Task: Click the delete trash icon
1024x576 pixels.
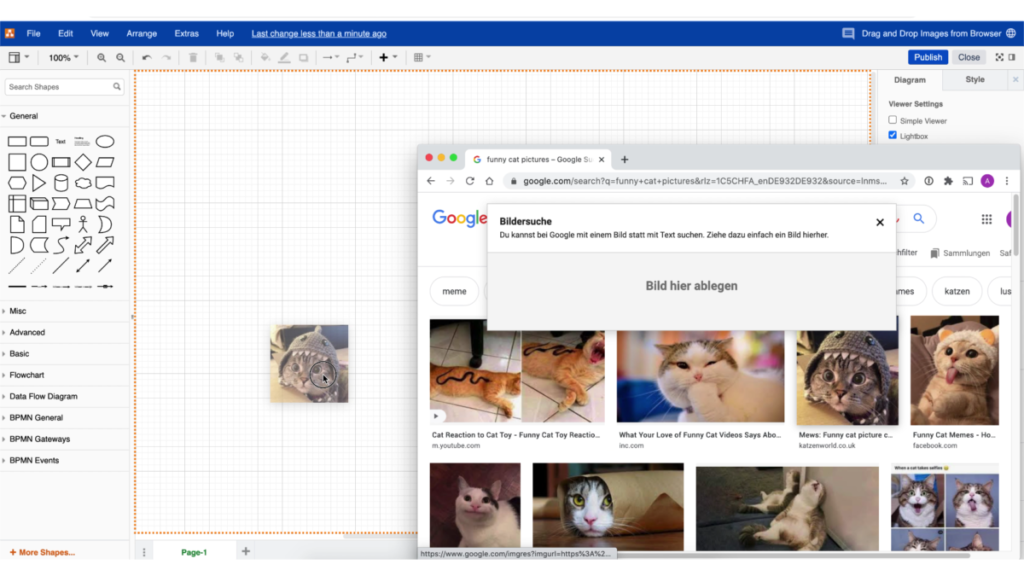Action: 193,58
